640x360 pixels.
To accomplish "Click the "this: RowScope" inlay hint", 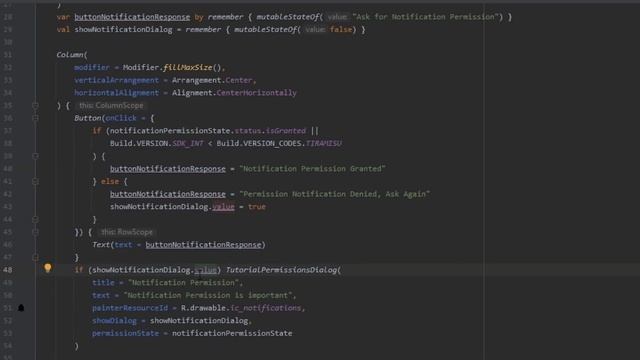I will pos(127,232).
